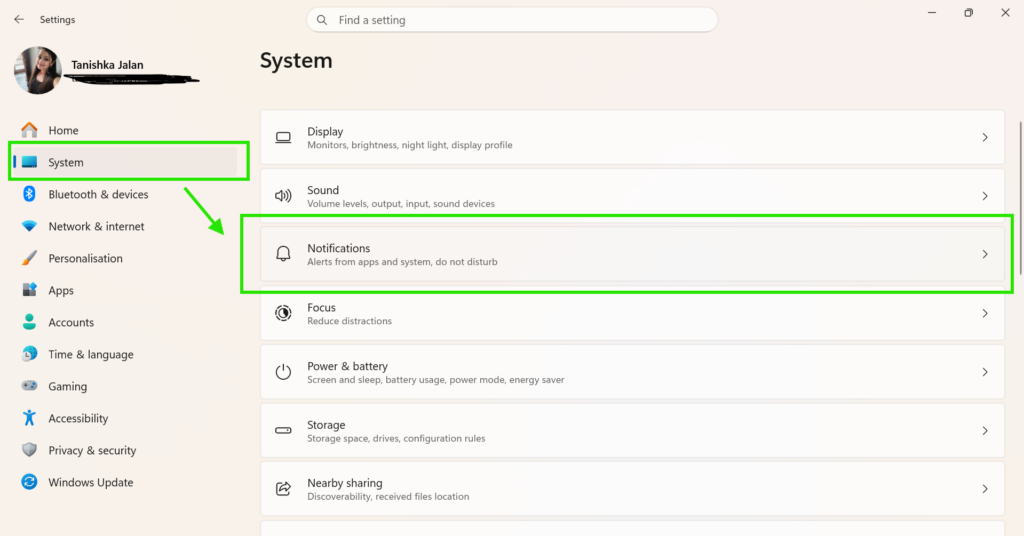Expand Storage settings chevron
Viewport: 1024px width, 536px height.
pyautogui.click(x=985, y=430)
